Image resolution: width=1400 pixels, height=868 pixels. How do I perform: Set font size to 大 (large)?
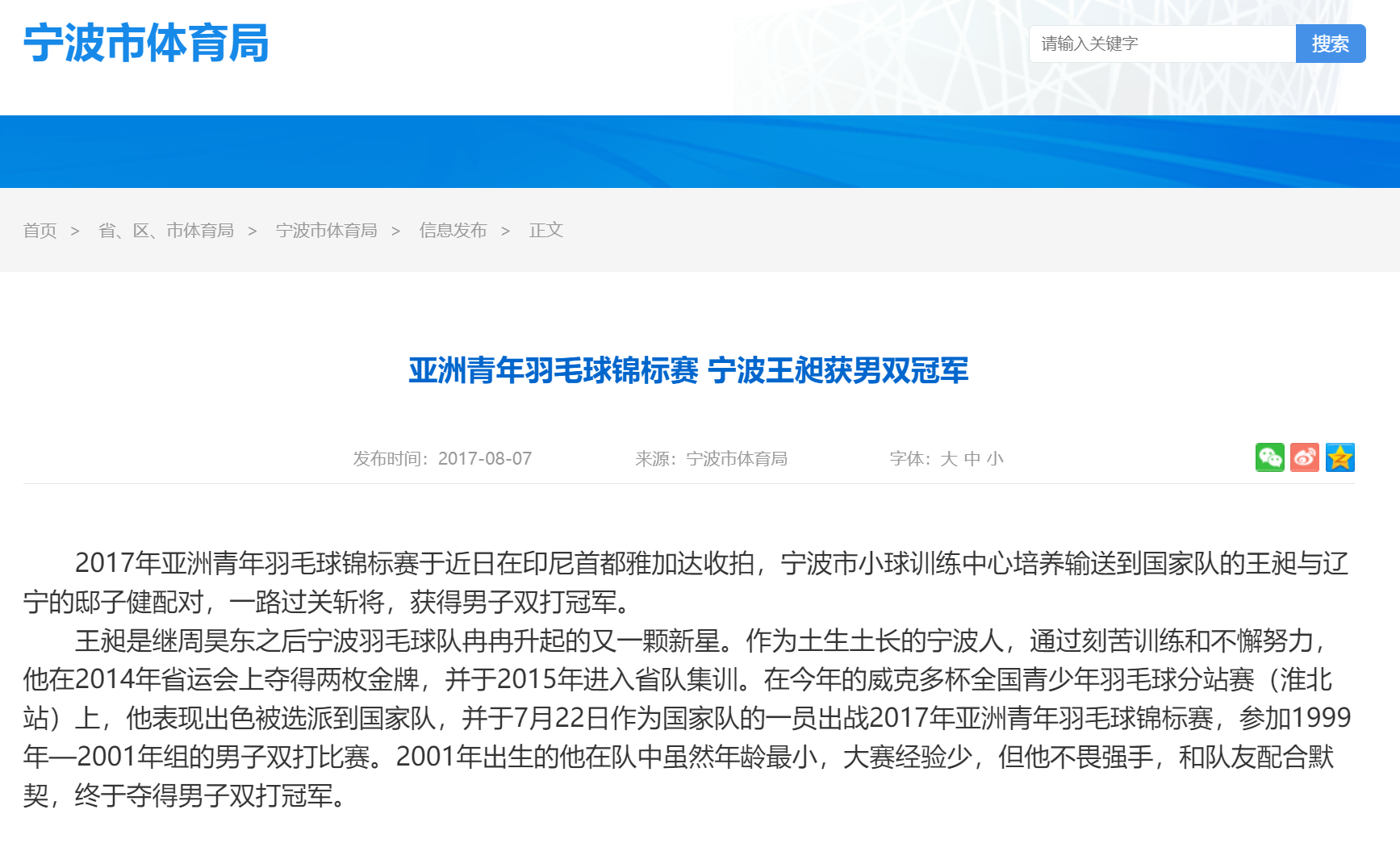pyautogui.click(x=948, y=459)
